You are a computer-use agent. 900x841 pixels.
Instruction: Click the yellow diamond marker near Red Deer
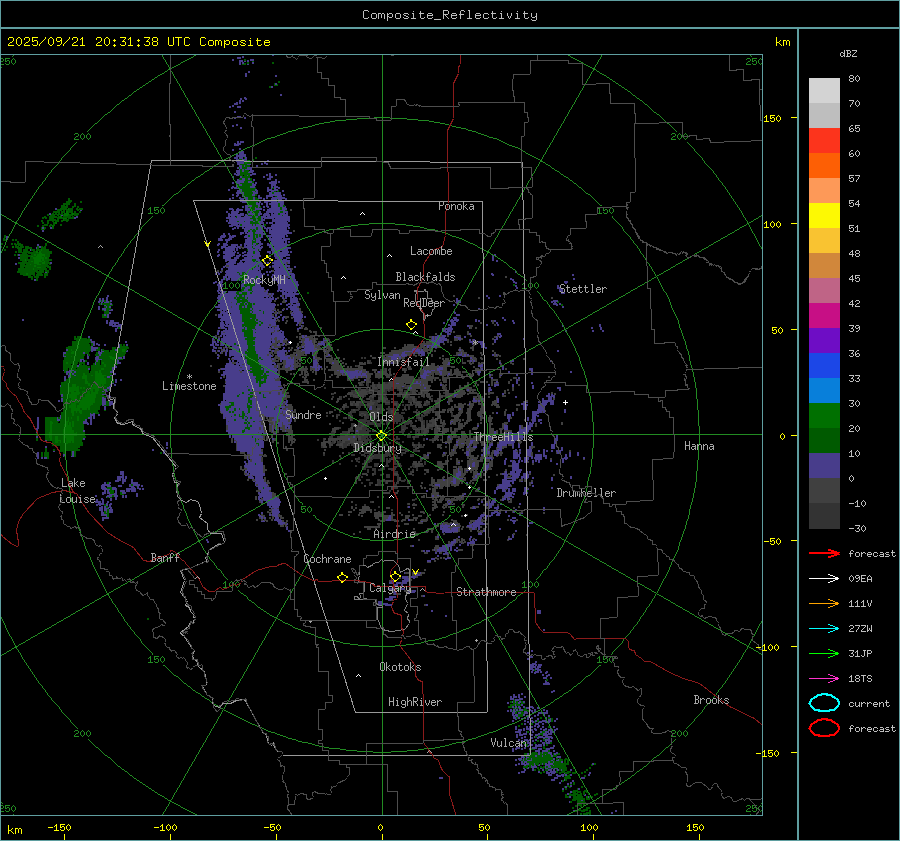pyautogui.click(x=411, y=325)
